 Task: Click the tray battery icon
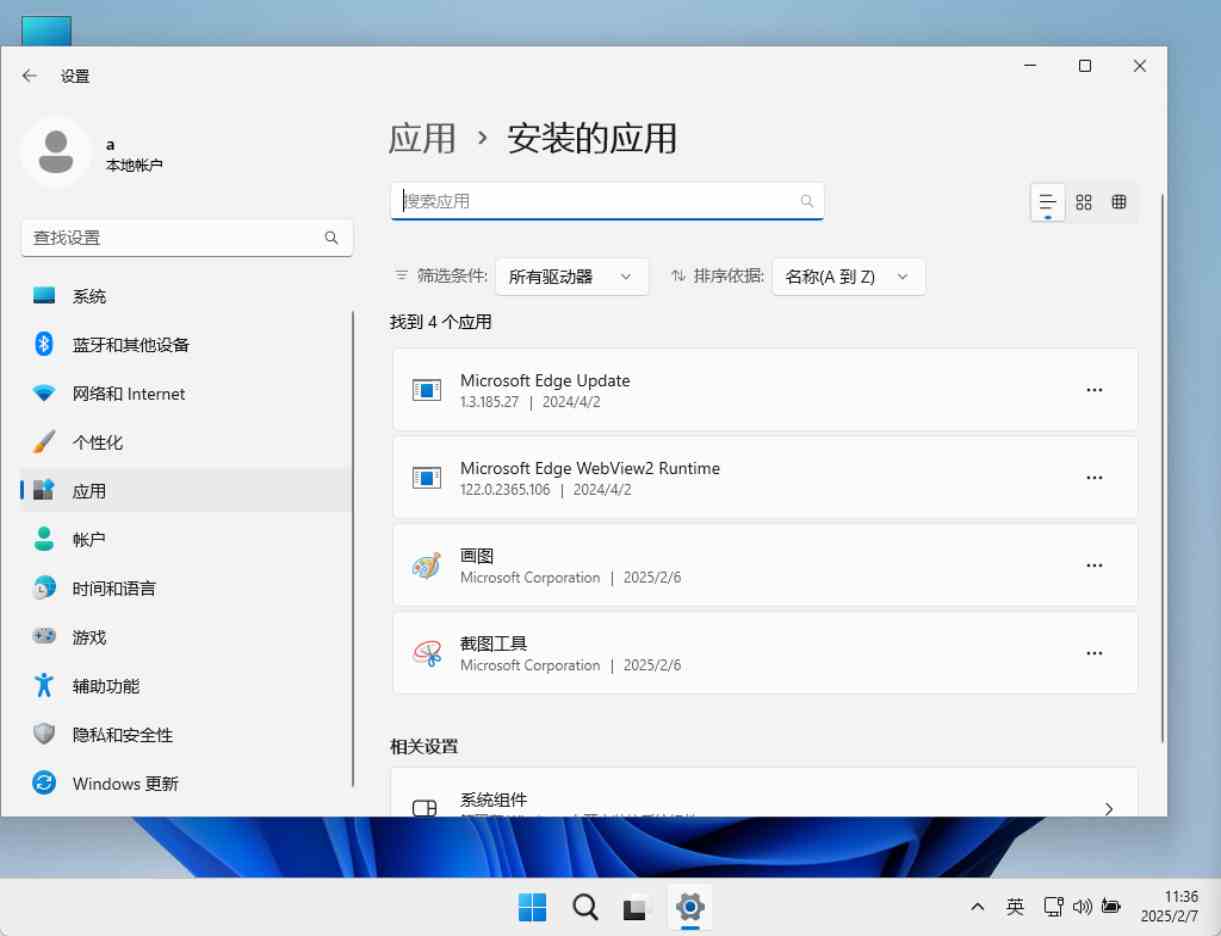pyautogui.click(x=1111, y=907)
